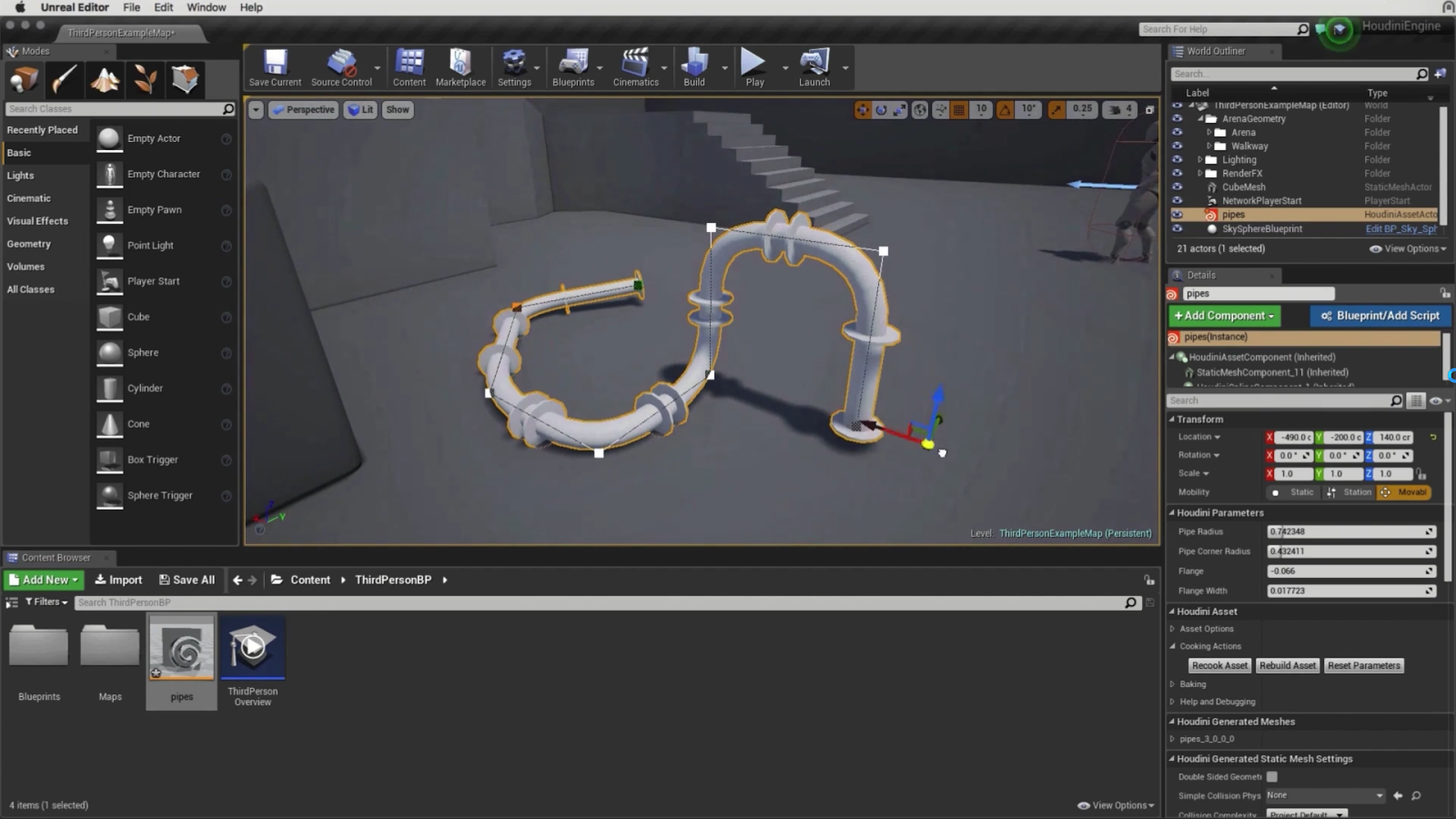Click the Rebuild Asset button
The width and height of the screenshot is (1456, 819).
click(x=1288, y=666)
